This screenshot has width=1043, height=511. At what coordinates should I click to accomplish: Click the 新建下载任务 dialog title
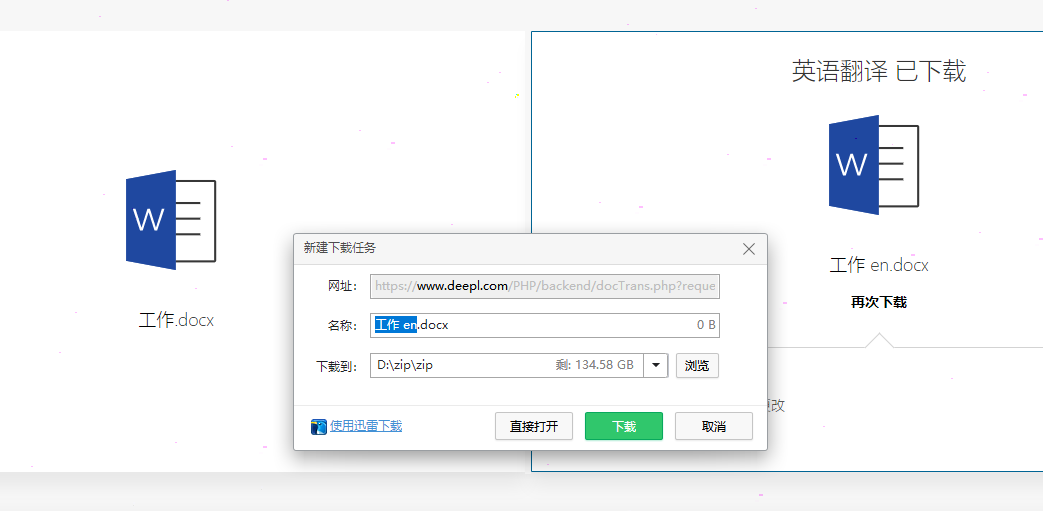coord(340,248)
